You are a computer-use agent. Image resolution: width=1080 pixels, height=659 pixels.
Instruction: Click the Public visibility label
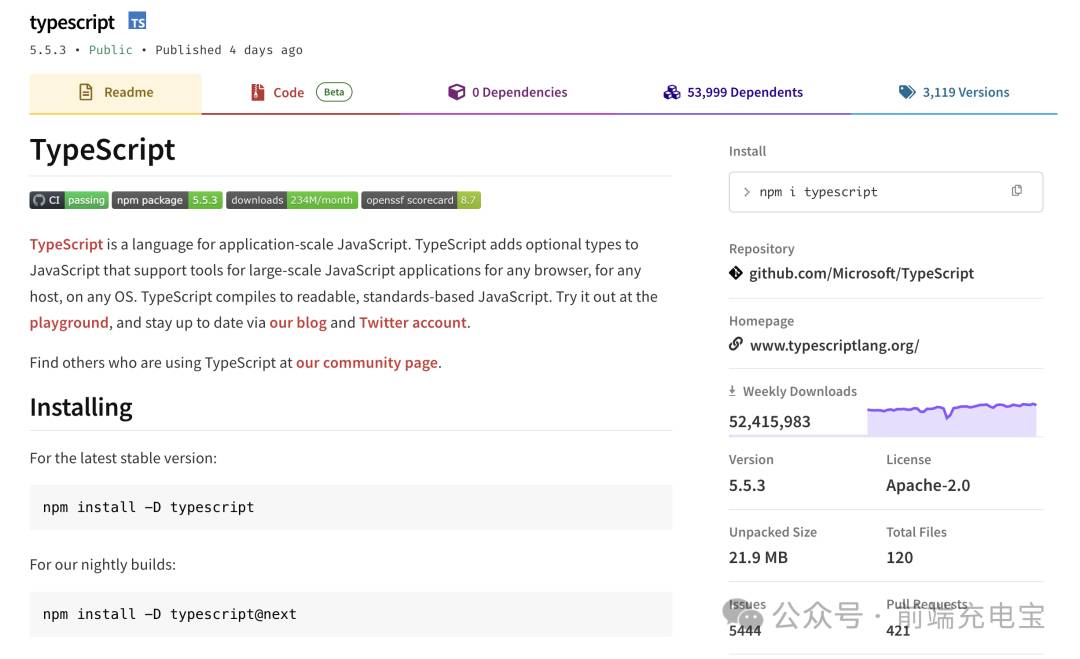tap(110, 50)
